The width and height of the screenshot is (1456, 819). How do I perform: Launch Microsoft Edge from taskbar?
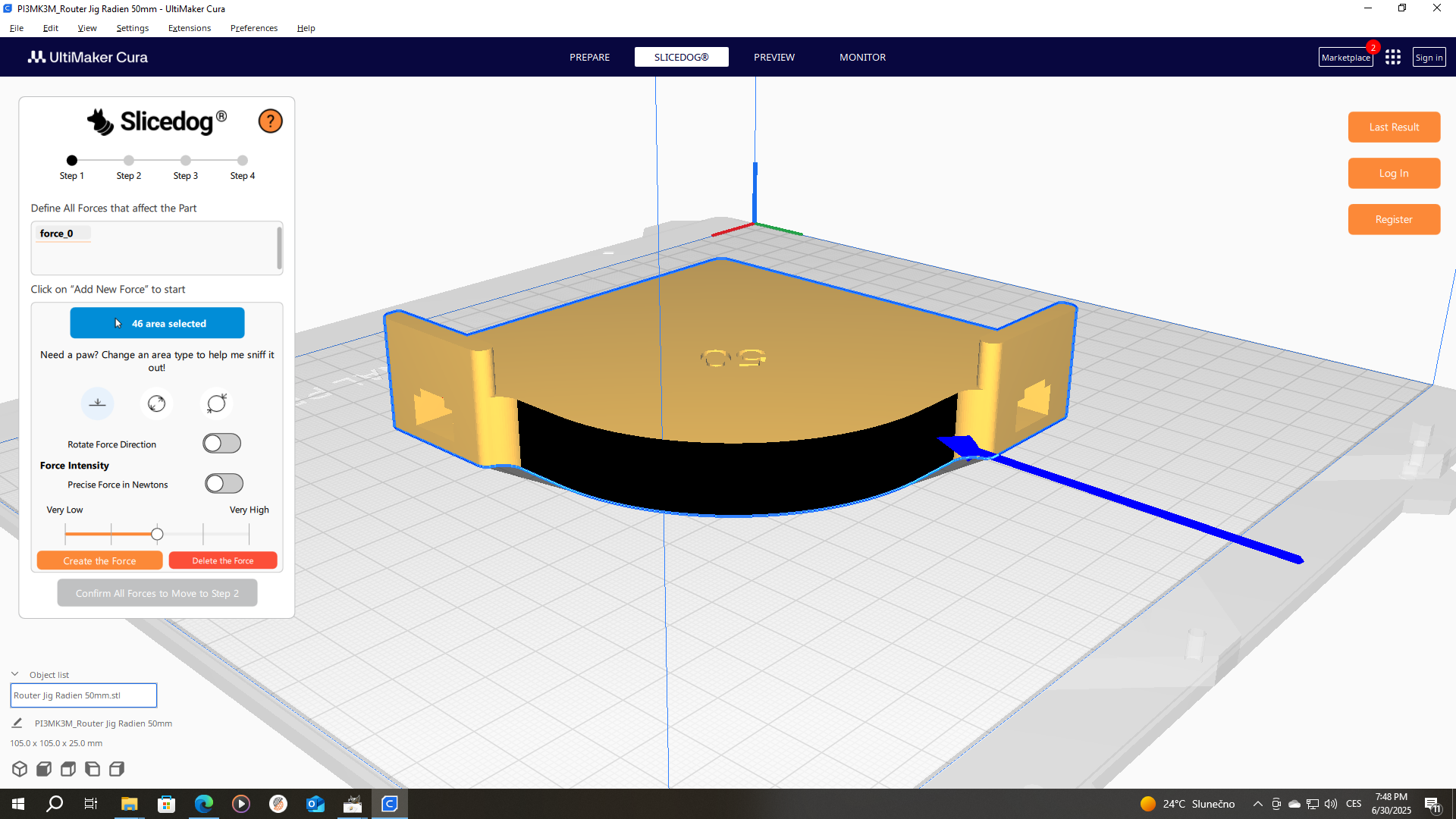203,804
